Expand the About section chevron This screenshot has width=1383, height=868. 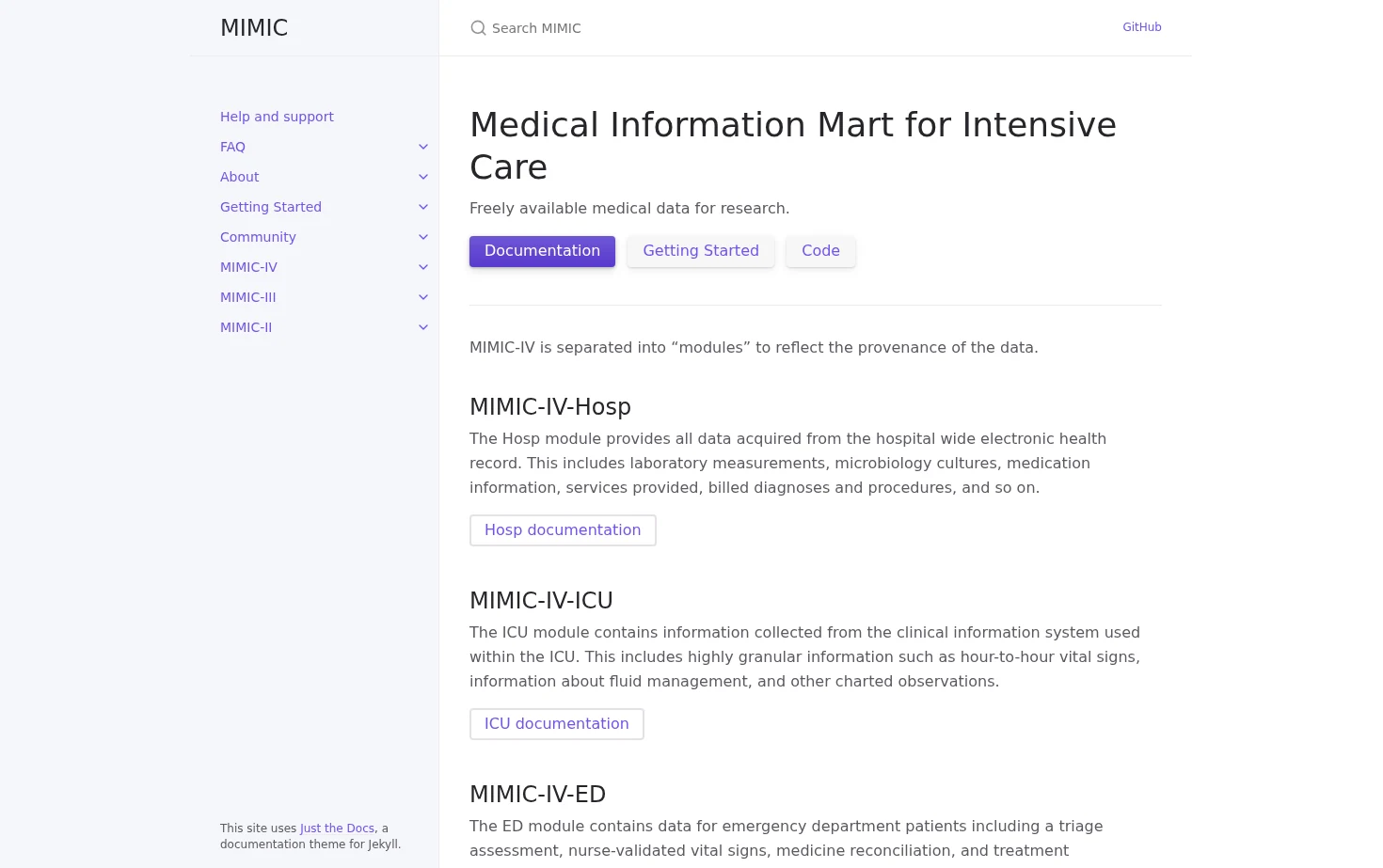pos(423,177)
